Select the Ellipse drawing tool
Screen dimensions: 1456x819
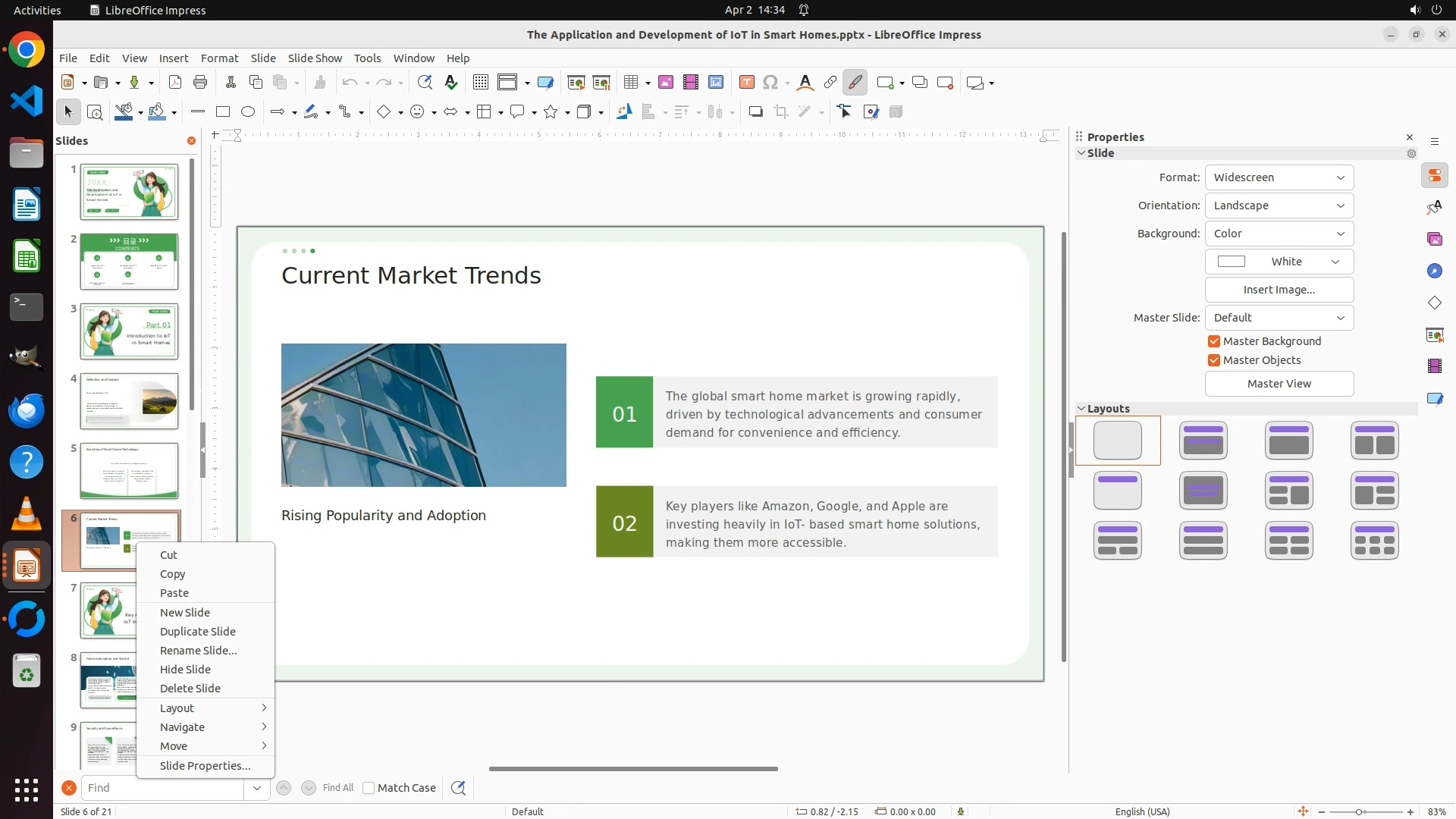248,112
